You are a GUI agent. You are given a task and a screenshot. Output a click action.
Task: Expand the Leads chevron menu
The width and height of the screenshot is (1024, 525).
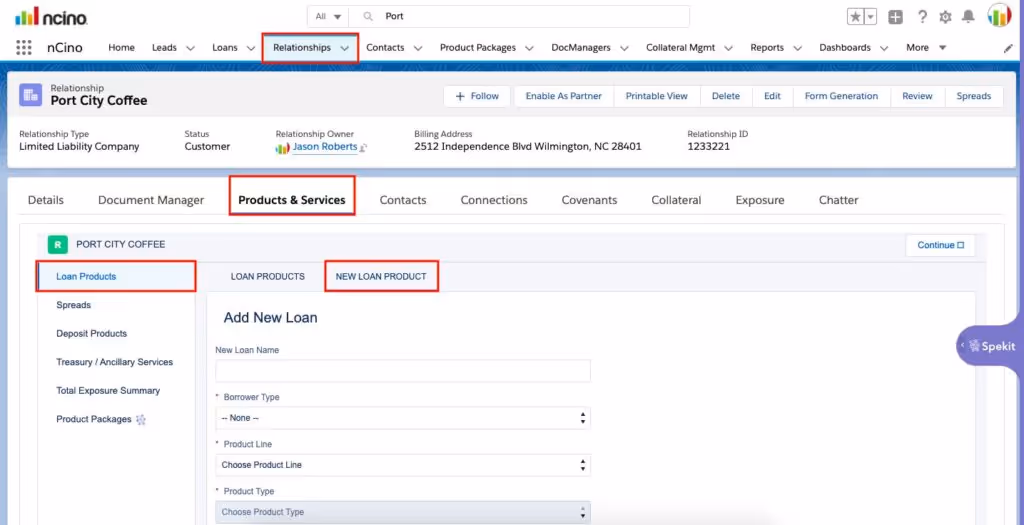pos(191,48)
